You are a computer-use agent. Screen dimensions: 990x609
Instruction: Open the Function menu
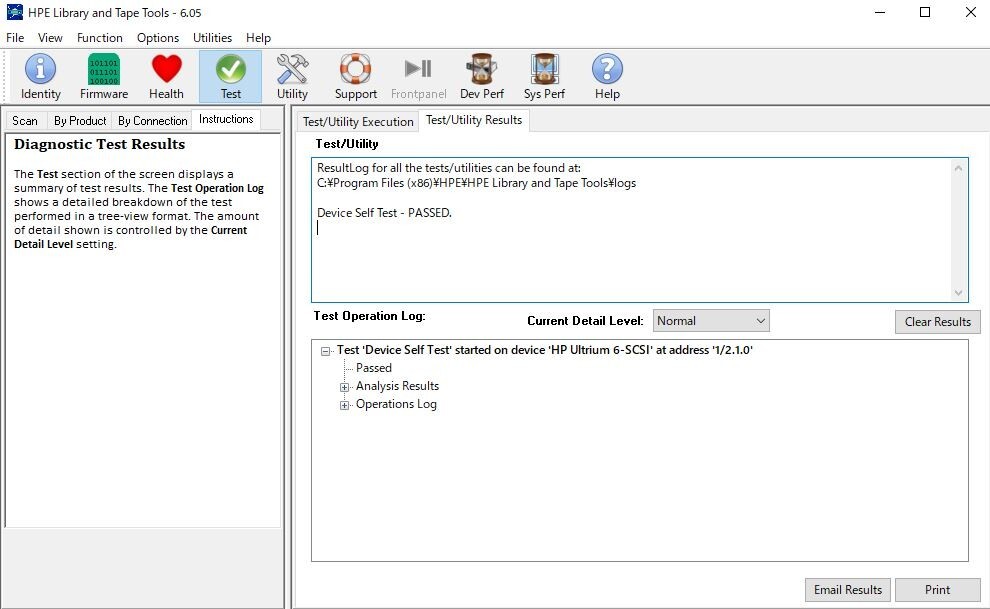[100, 38]
